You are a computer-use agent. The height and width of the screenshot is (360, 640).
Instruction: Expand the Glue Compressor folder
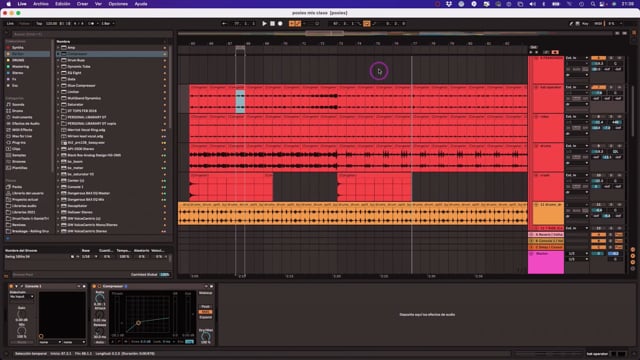pyautogui.click(x=58, y=86)
